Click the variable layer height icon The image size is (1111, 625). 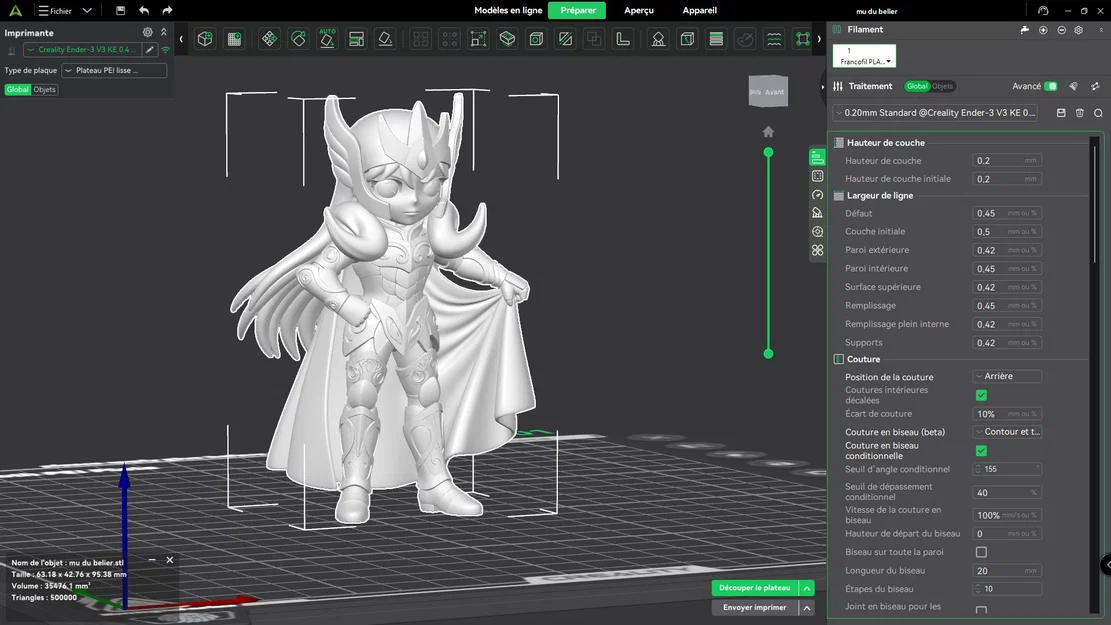(716, 39)
